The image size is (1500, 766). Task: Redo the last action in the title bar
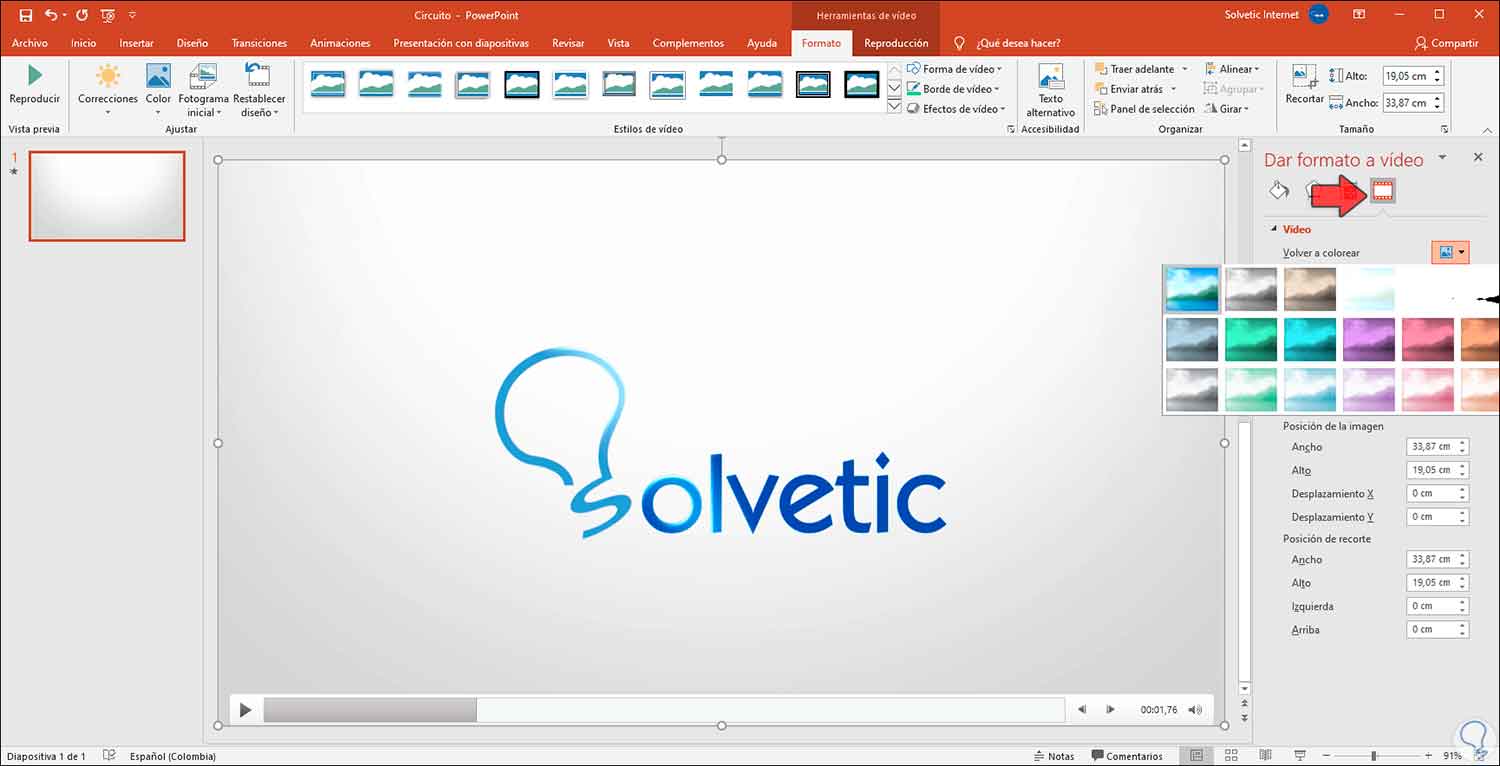coord(81,15)
